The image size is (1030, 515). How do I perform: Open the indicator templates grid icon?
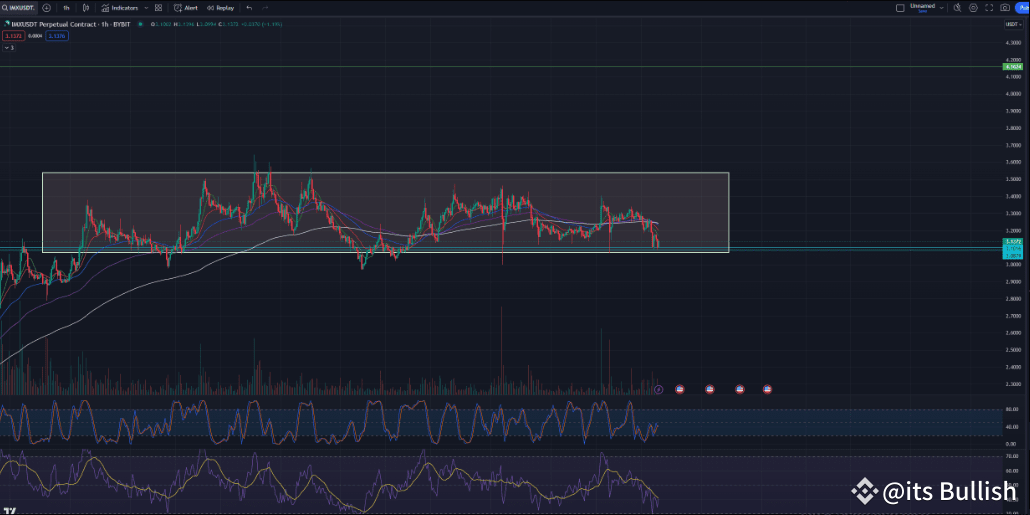tap(158, 7)
